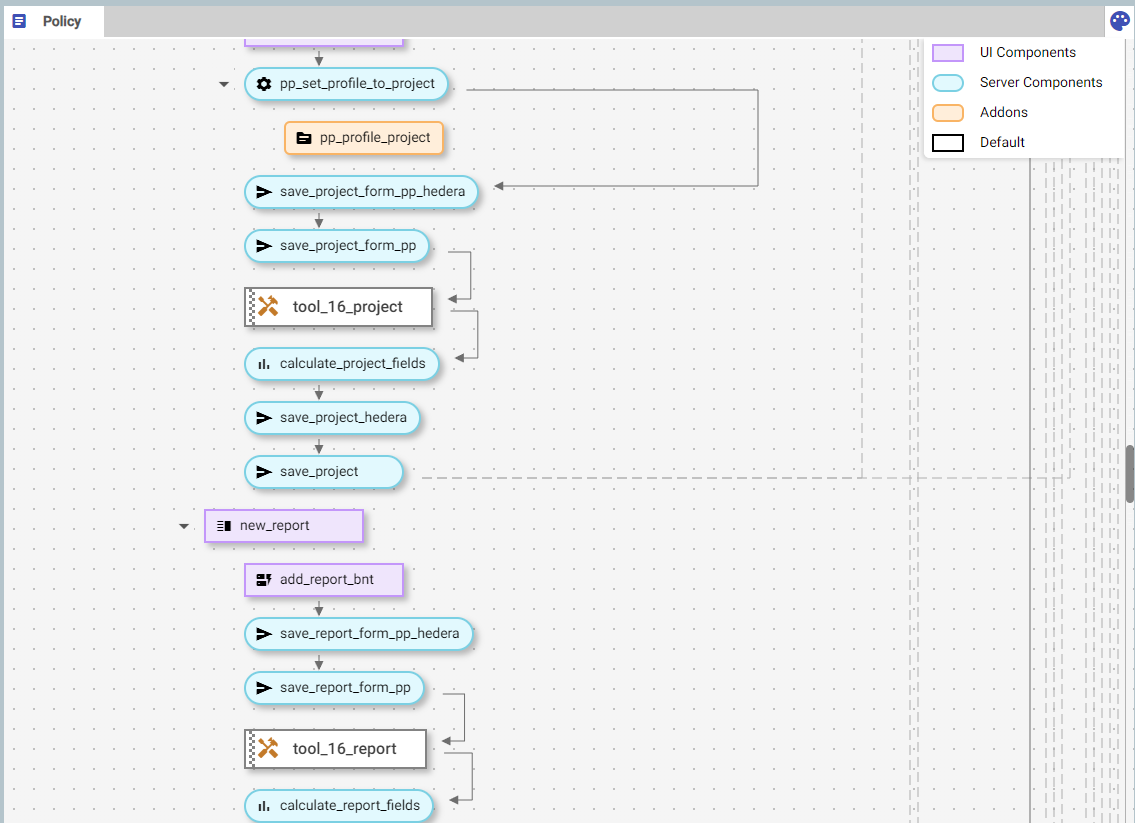Click the chart icon on calculate_project_fields
The image size is (1135, 823).
(264, 364)
